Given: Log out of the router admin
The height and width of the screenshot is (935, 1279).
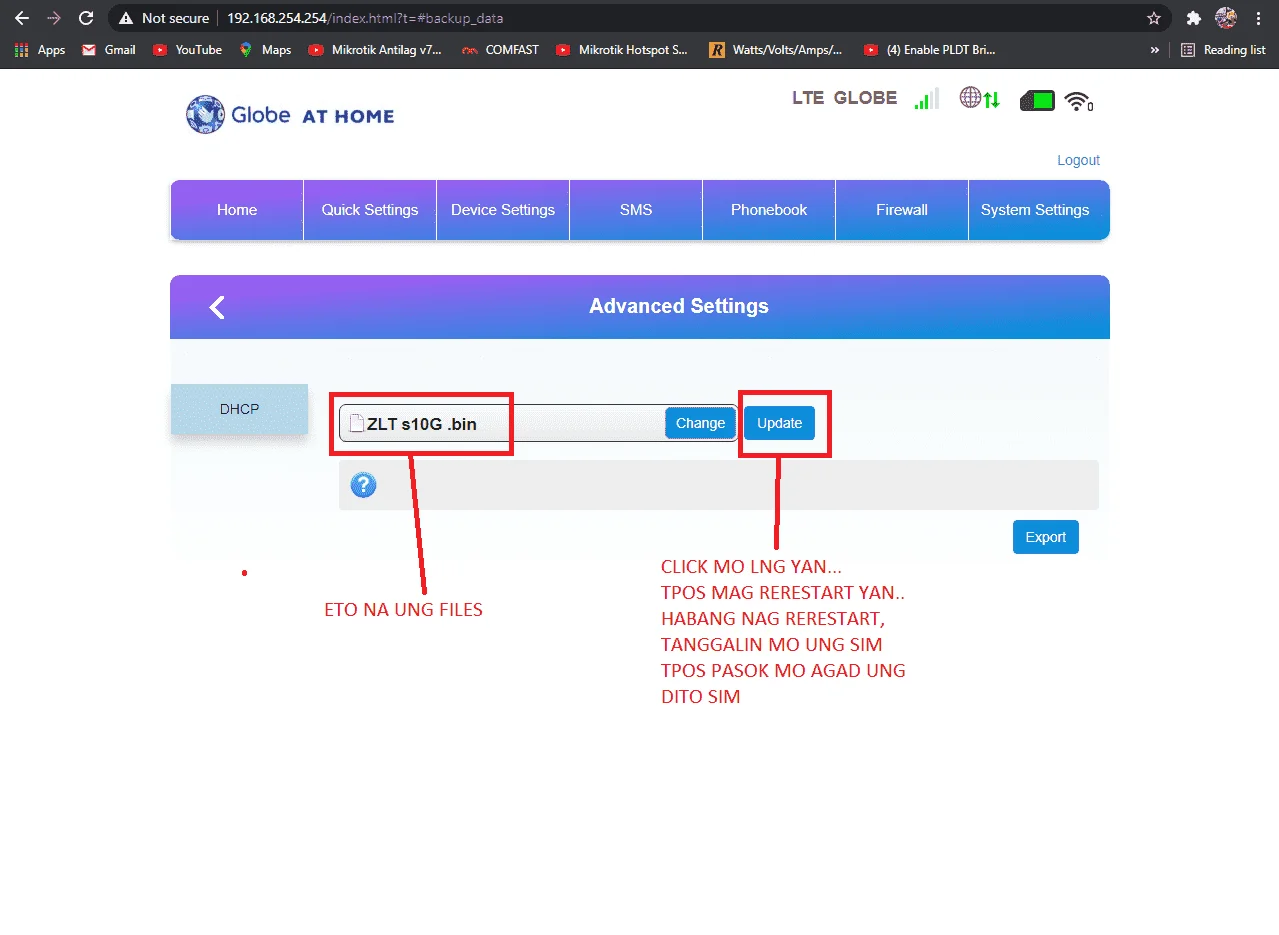Looking at the screenshot, I should [x=1078, y=160].
